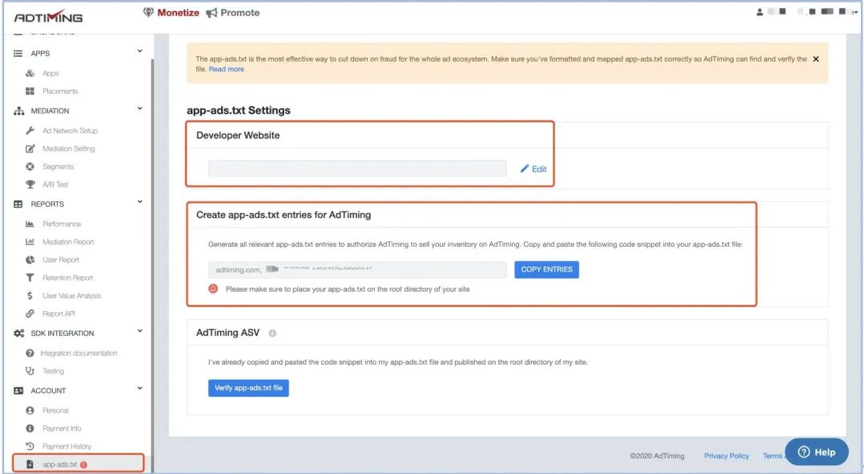
Task: Open the User Report
Action: tap(61, 260)
